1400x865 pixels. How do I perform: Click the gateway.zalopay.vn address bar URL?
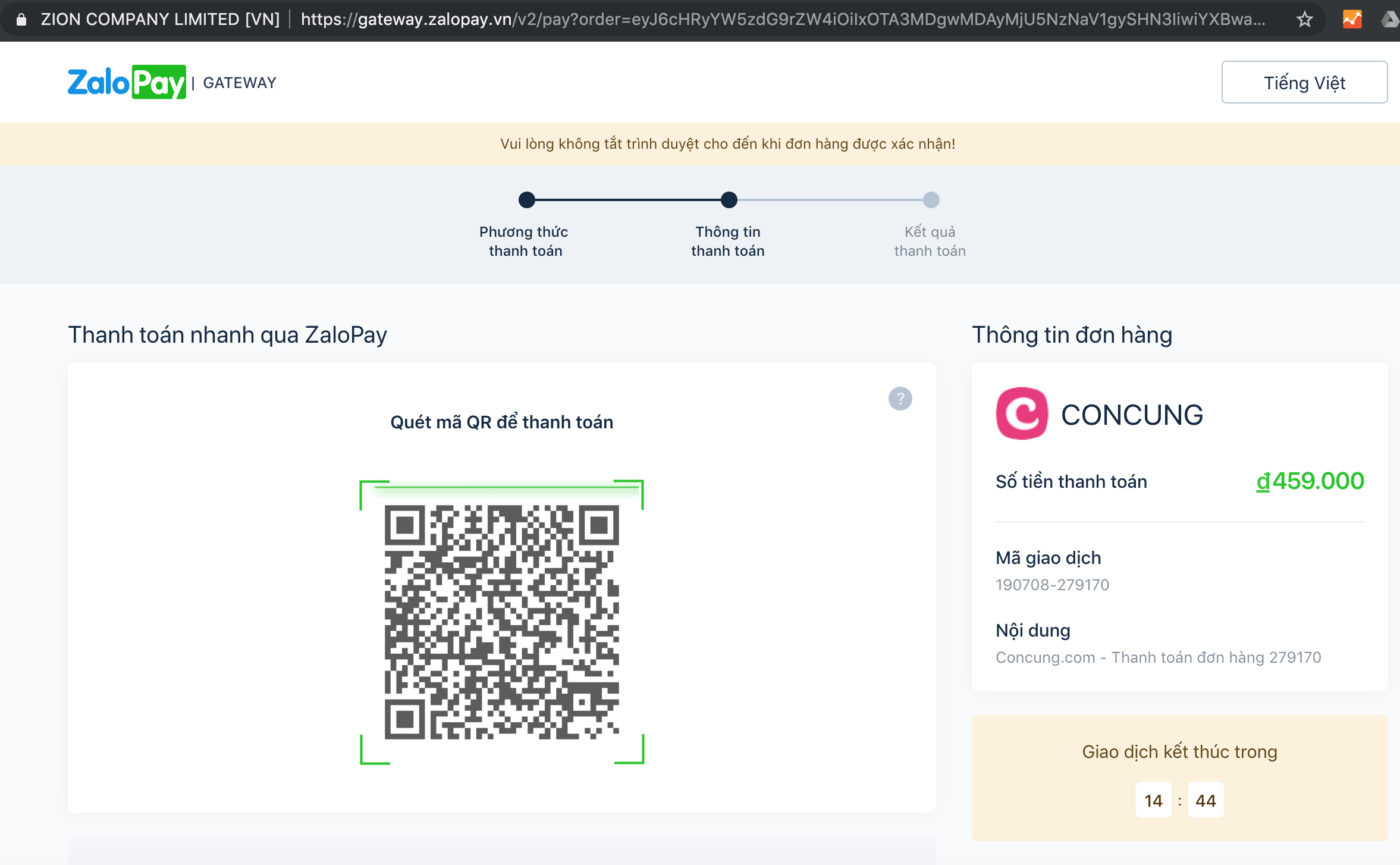click(x=783, y=20)
